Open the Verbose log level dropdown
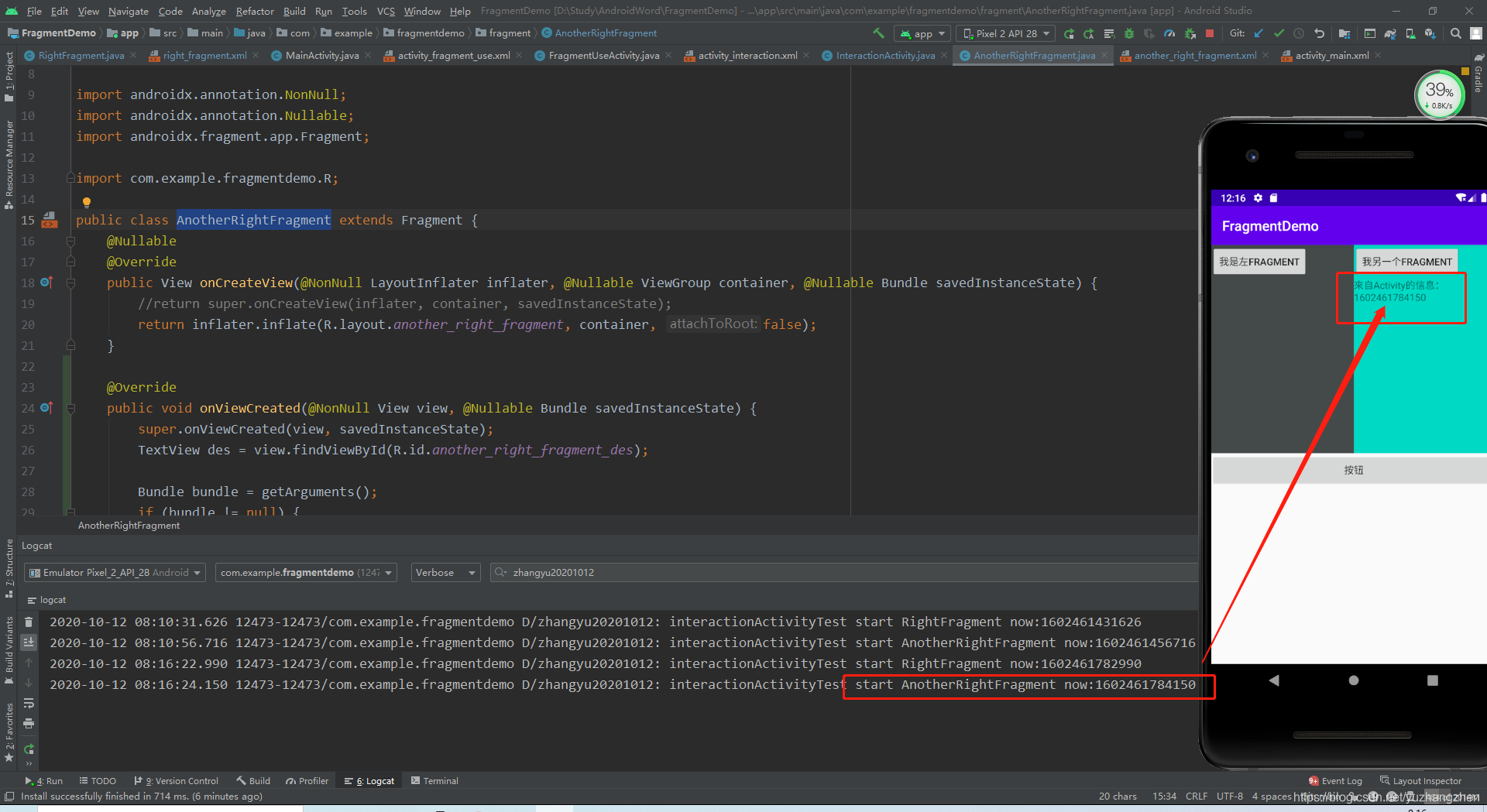The height and width of the screenshot is (812, 1487). point(445,573)
